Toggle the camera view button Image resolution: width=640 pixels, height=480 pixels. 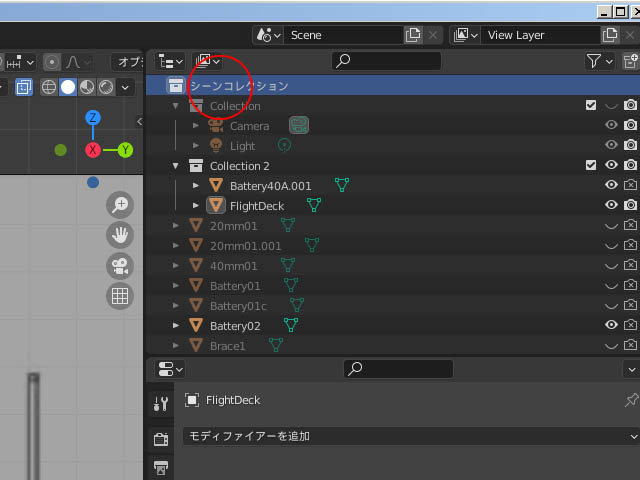(x=120, y=266)
